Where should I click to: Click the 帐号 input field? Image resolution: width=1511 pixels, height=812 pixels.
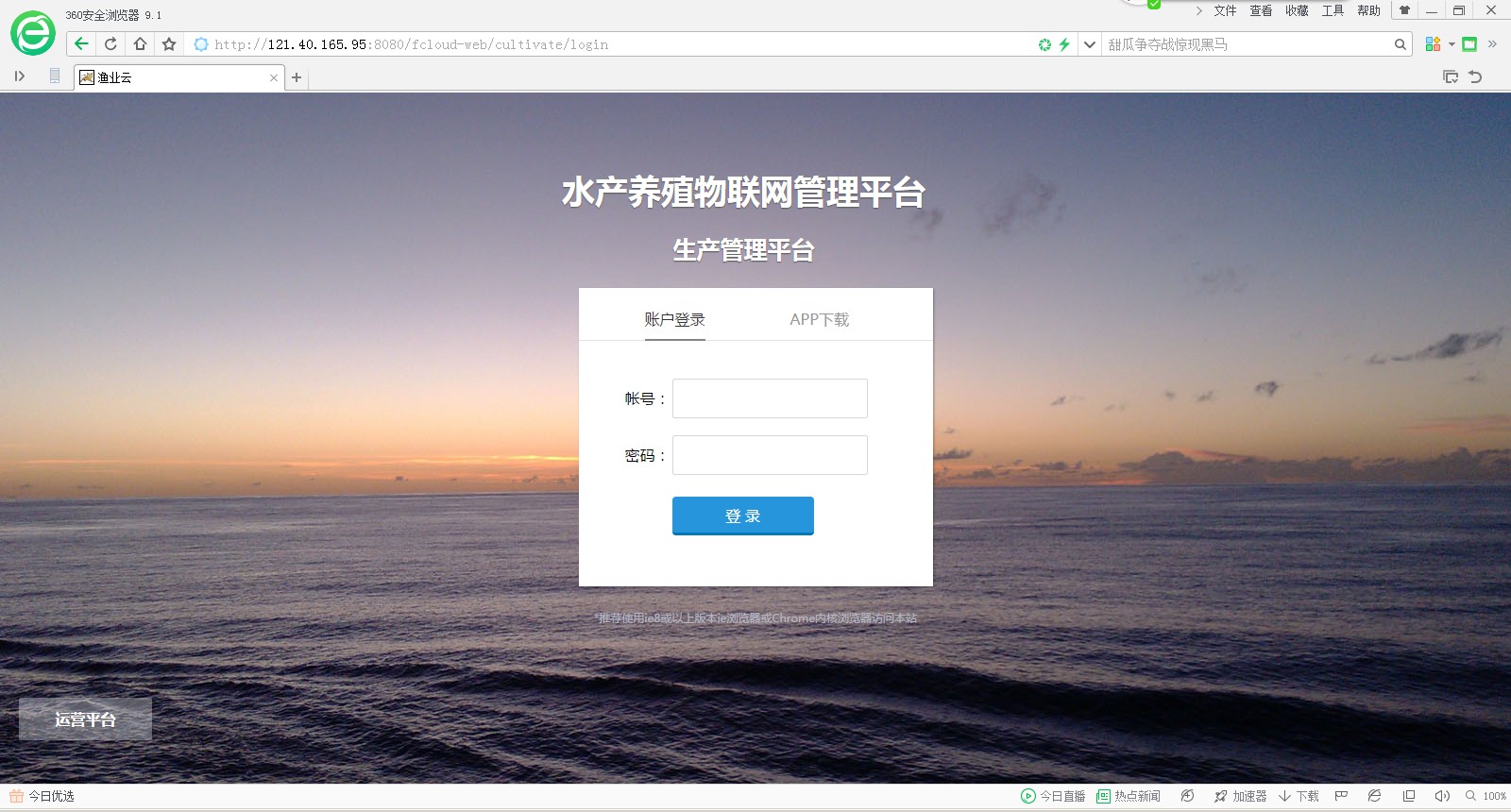click(770, 398)
